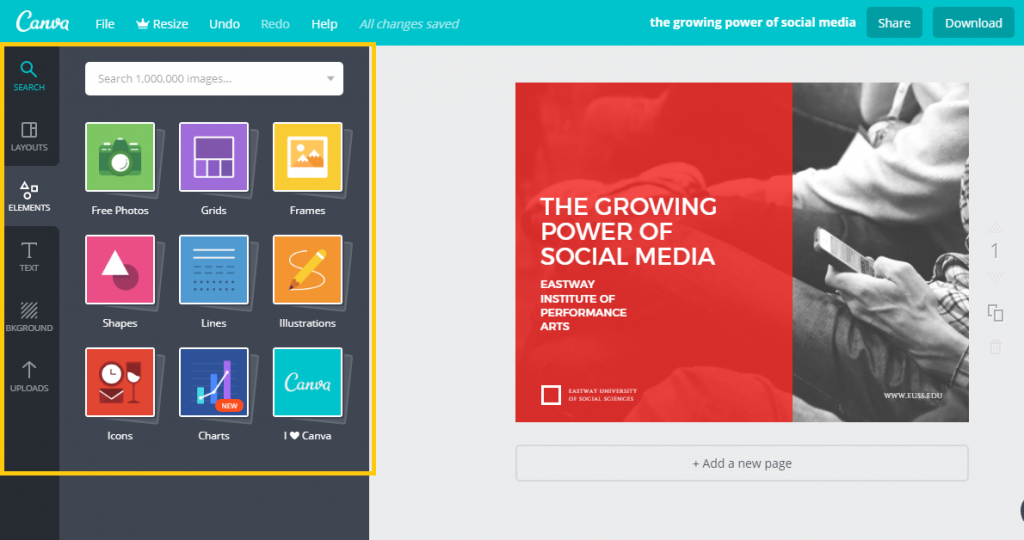Click the Share button
Screen dimensions: 1024x540
pos(894,23)
